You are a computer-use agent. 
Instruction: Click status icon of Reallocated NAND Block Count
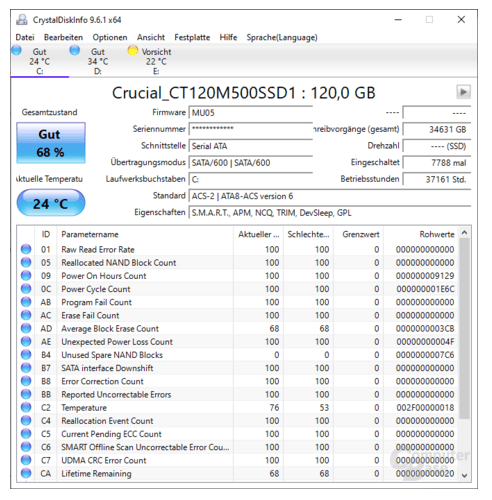pos(26,263)
